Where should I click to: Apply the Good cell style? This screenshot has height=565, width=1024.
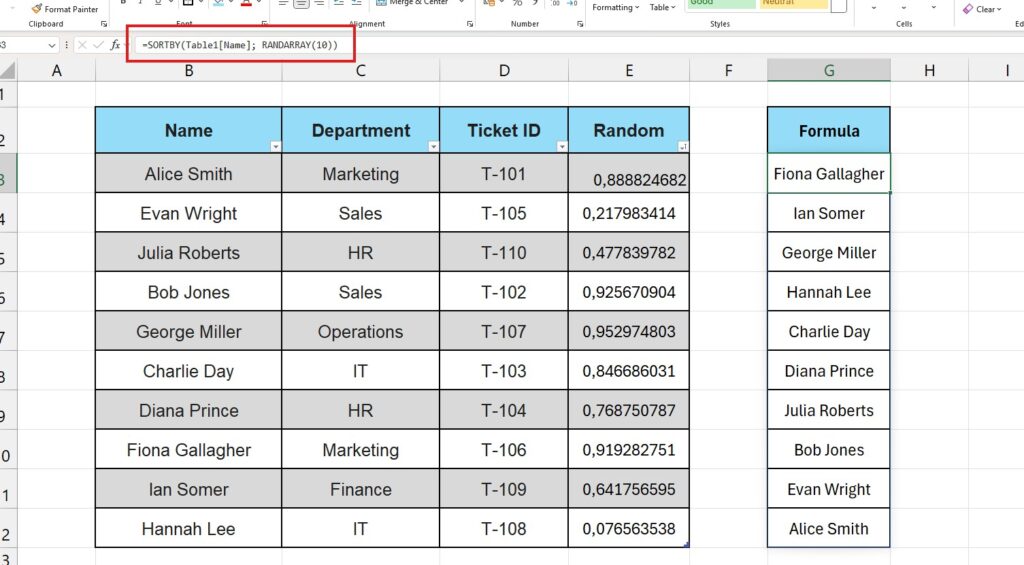[720, 3]
